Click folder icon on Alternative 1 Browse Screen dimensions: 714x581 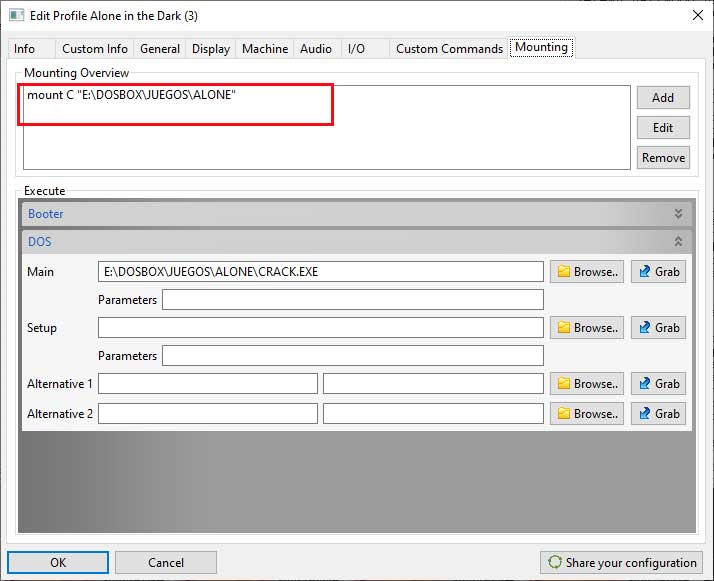click(563, 383)
